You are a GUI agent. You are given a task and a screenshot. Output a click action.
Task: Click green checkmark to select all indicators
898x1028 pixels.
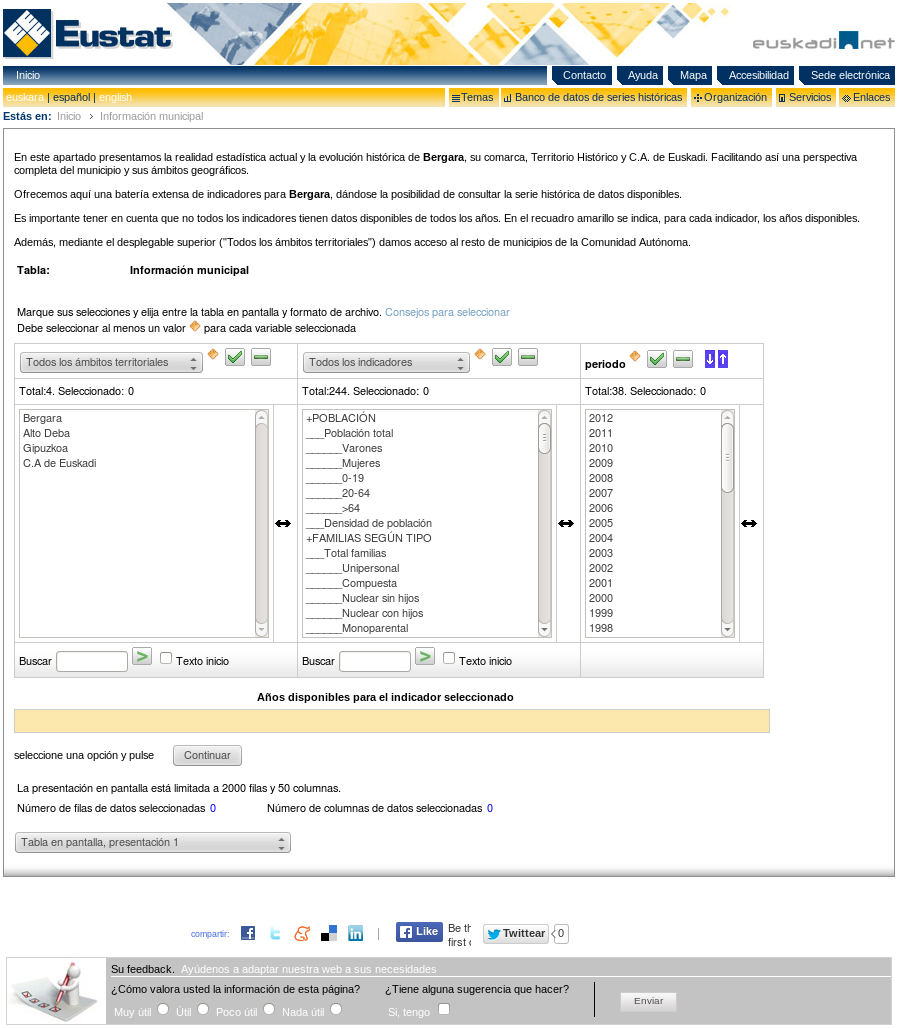502,357
